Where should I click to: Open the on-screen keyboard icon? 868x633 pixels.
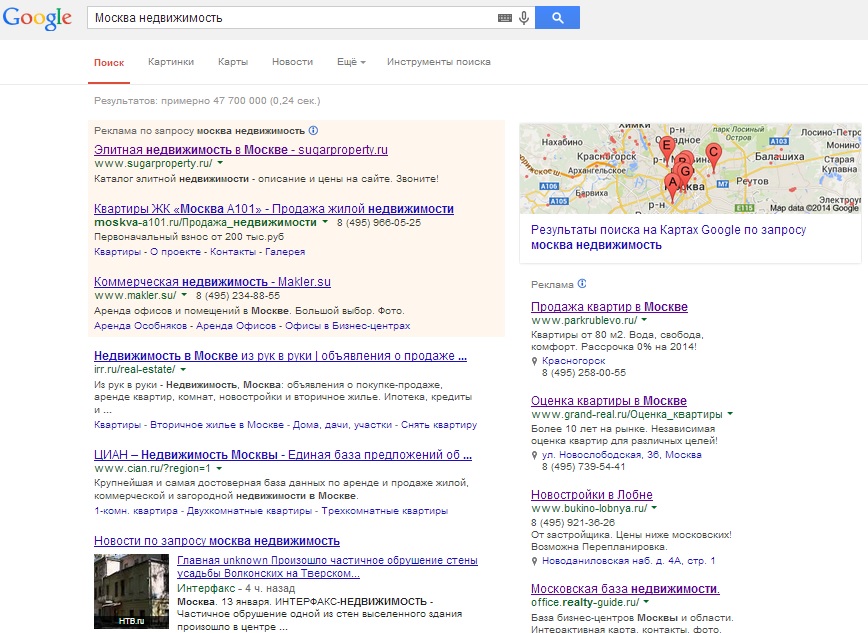pos(505,18)
